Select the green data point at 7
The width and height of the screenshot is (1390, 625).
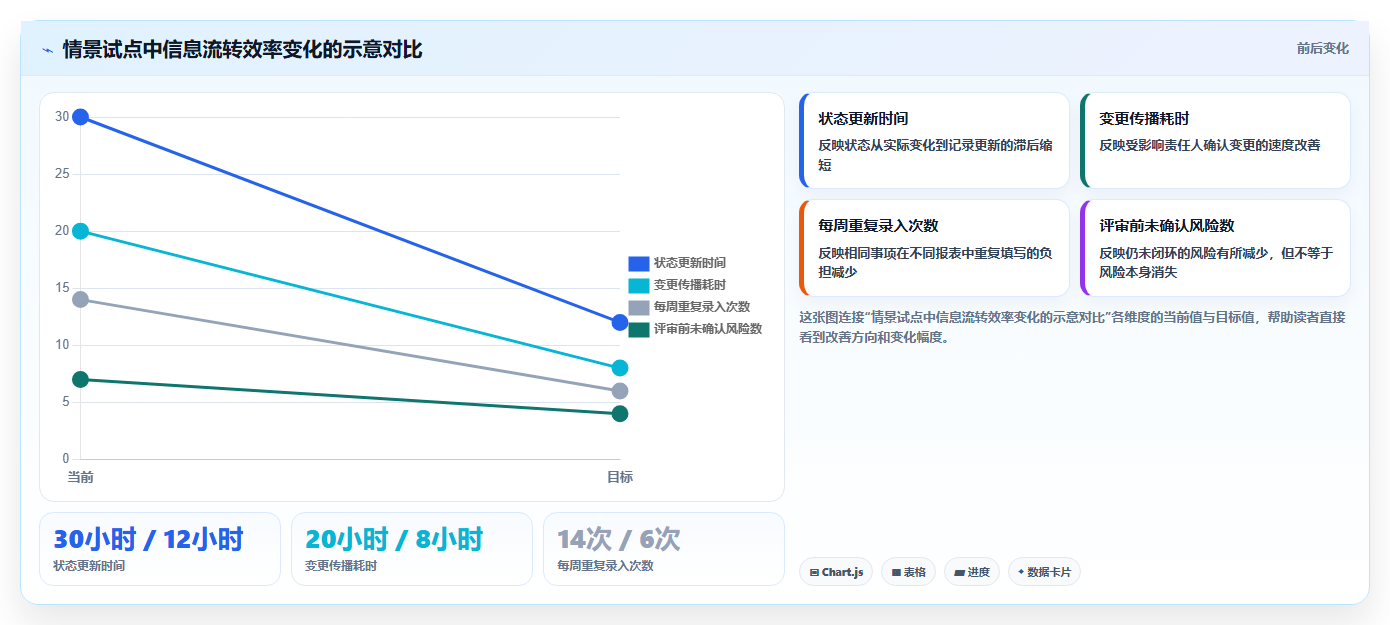[81, 379]
